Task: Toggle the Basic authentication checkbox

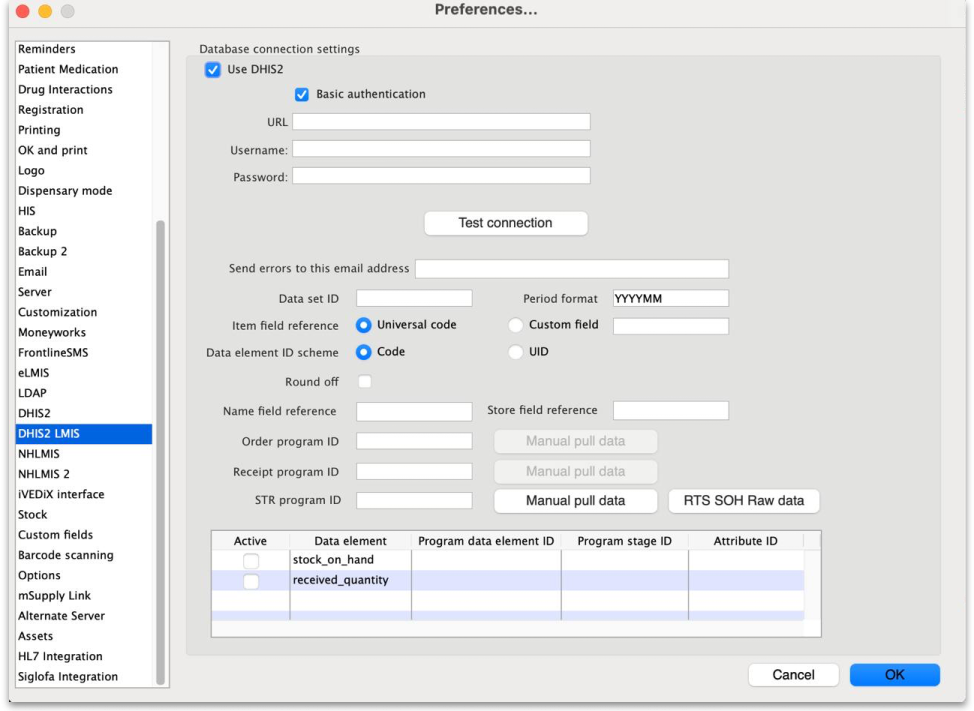Action: point(302,95)
